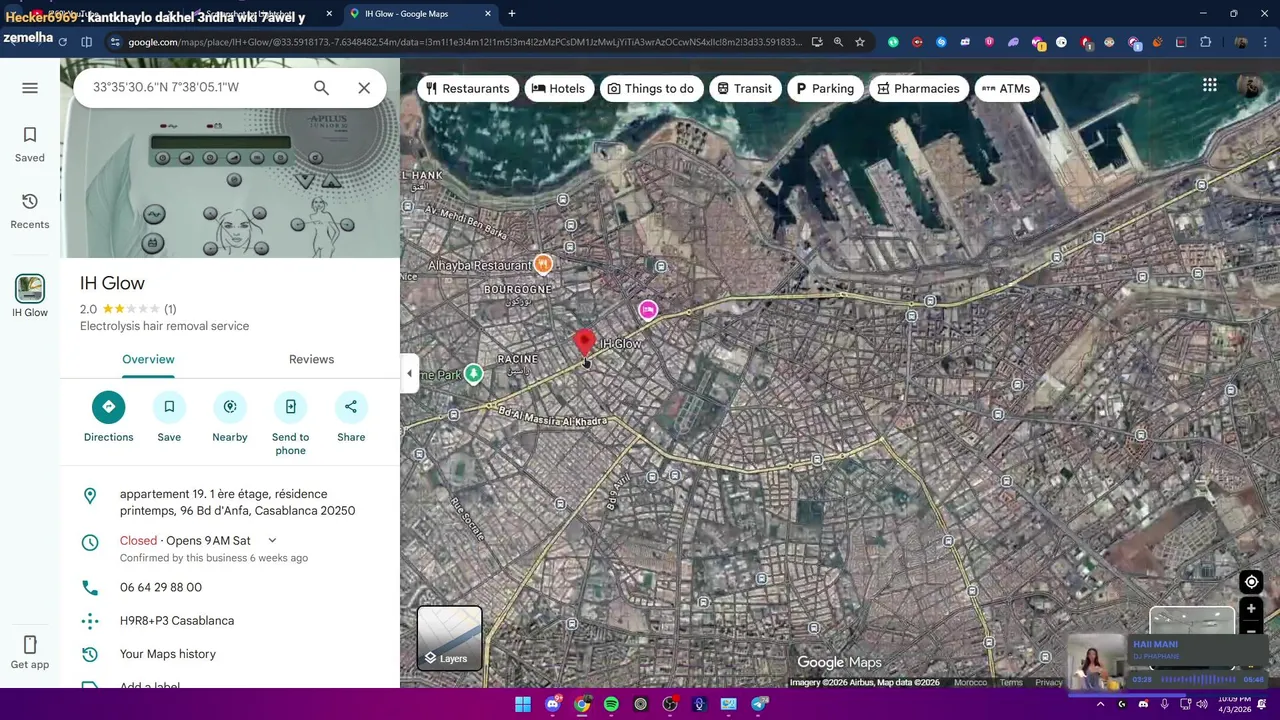Click the Alhayba Restaurant map marker
The image size is (1280, 720).
[543, 264]
